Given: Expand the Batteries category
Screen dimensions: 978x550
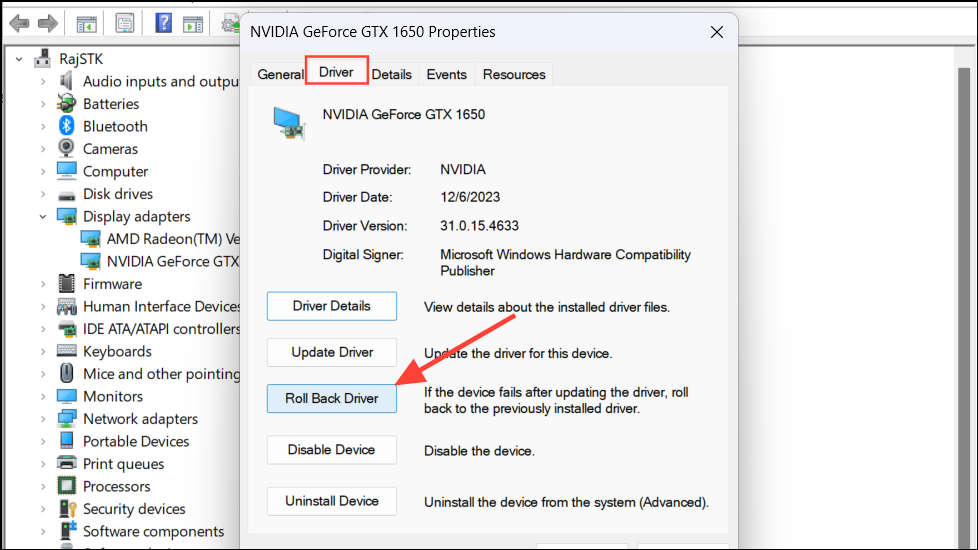Looking at the screenshot, I should 43,104.
